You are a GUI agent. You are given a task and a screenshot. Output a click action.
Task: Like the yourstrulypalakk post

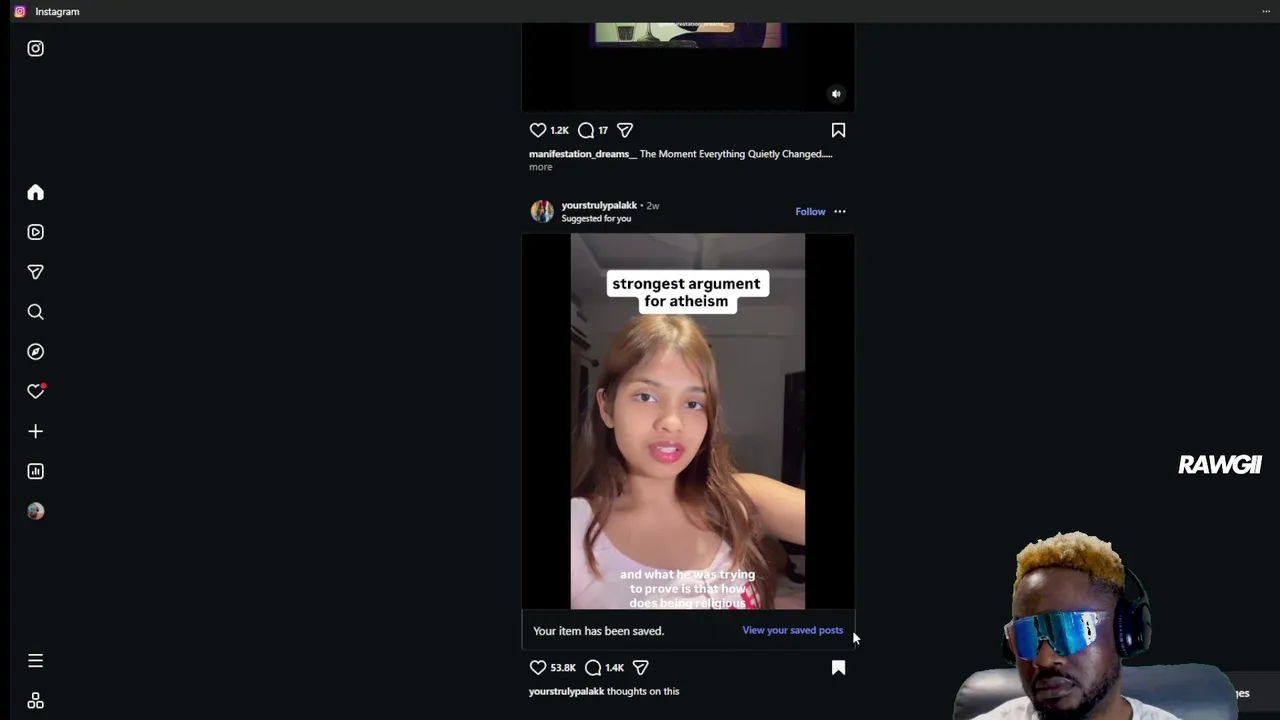(x=538, y=667)
